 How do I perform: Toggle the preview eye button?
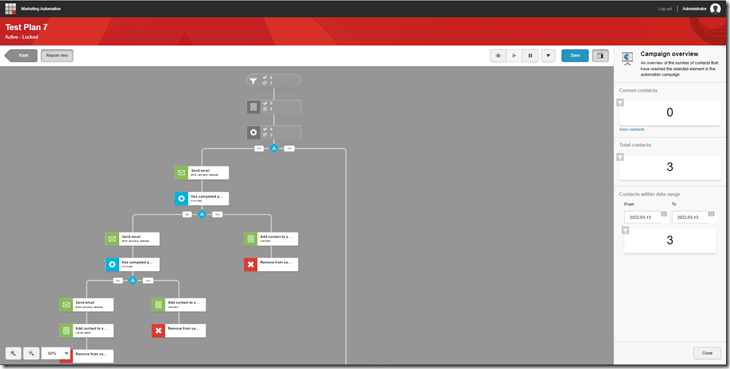[498, 56]
